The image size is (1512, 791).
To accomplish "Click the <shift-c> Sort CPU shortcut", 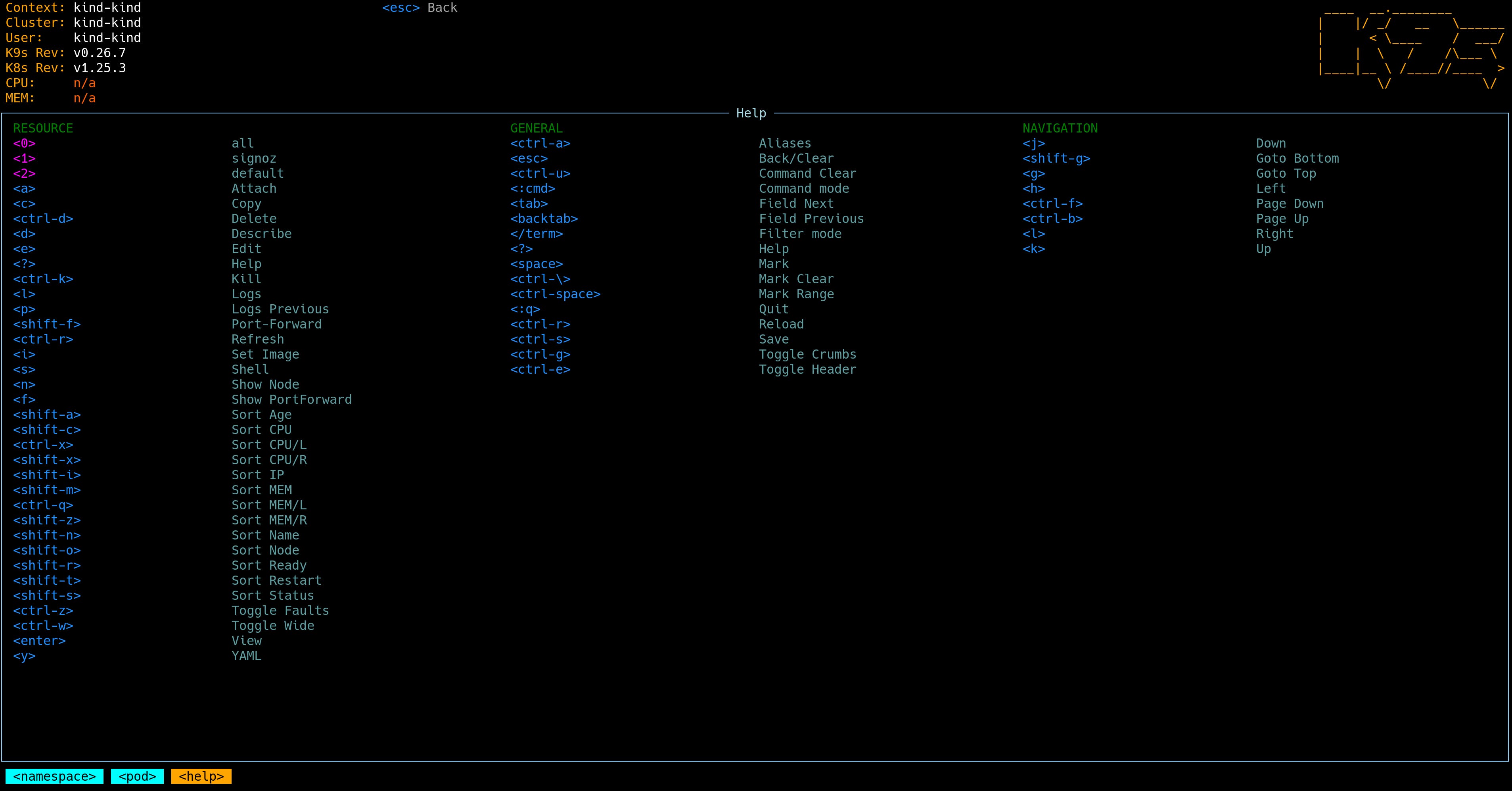I will [47, 430].
